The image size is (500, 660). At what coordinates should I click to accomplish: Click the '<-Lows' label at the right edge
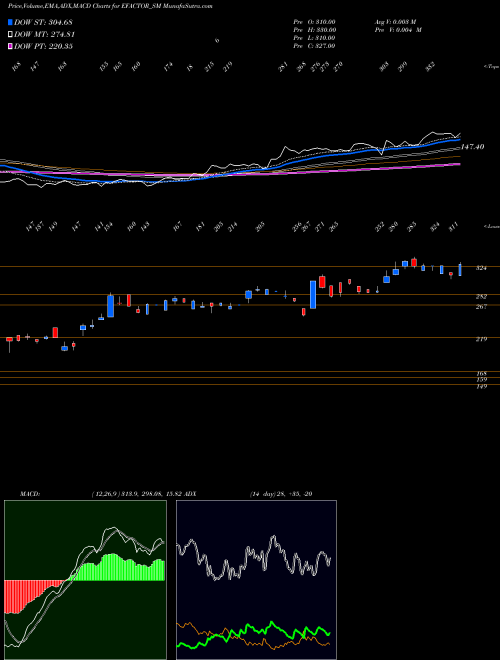(491, 226)
